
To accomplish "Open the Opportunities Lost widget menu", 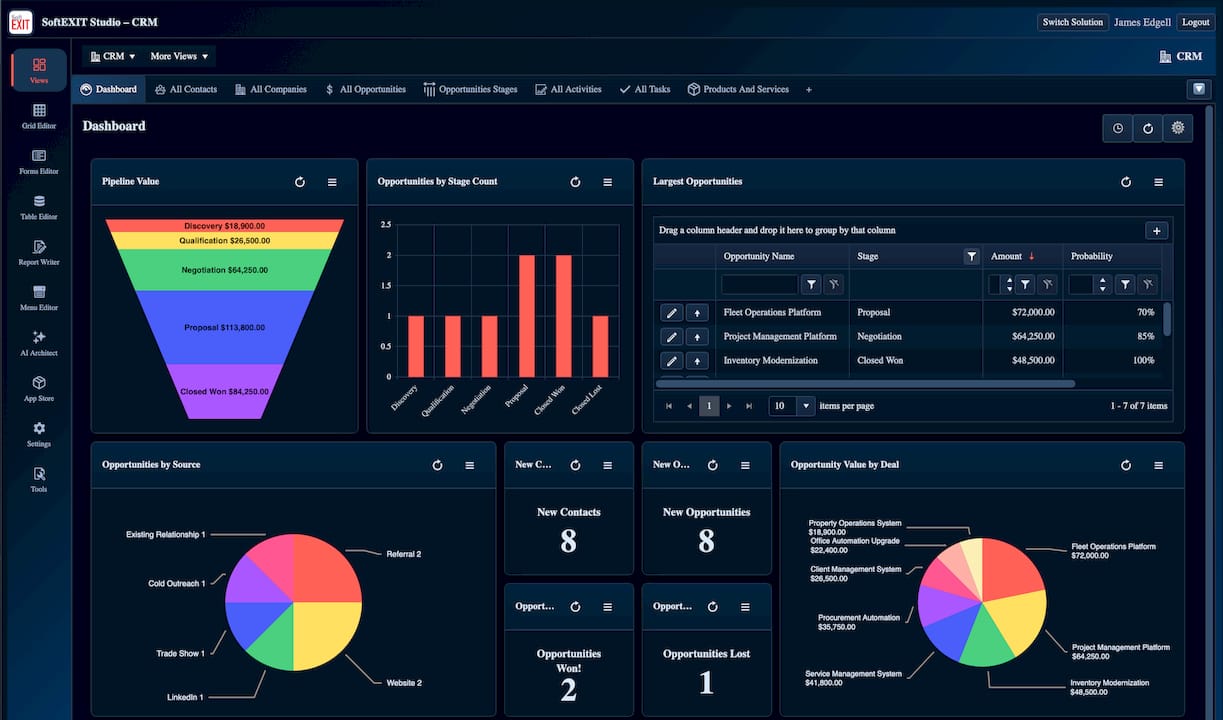I will click(x=745, y=606).
